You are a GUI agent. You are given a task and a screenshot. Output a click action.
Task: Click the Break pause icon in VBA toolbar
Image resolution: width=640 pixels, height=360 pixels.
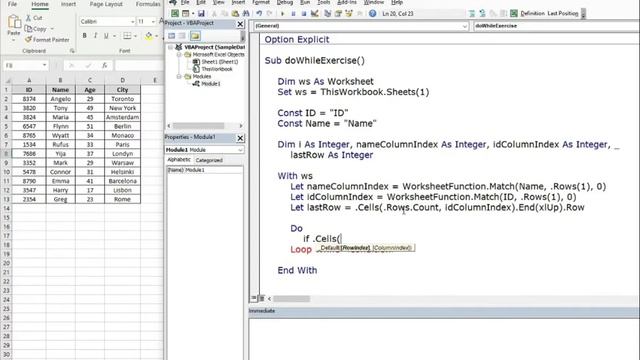293,13
